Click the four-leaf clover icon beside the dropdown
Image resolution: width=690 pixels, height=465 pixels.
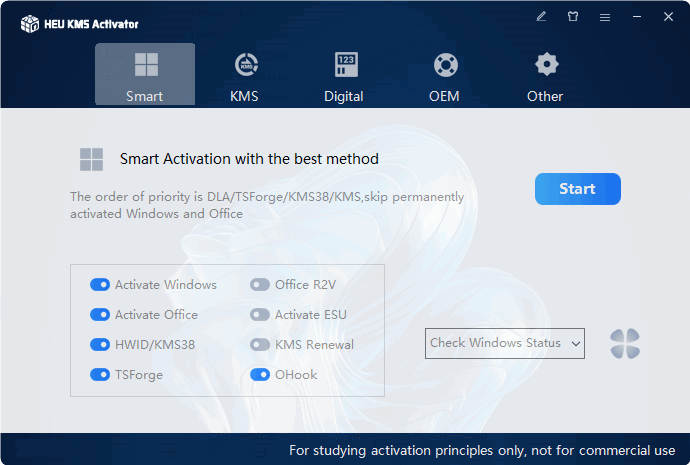625,344
